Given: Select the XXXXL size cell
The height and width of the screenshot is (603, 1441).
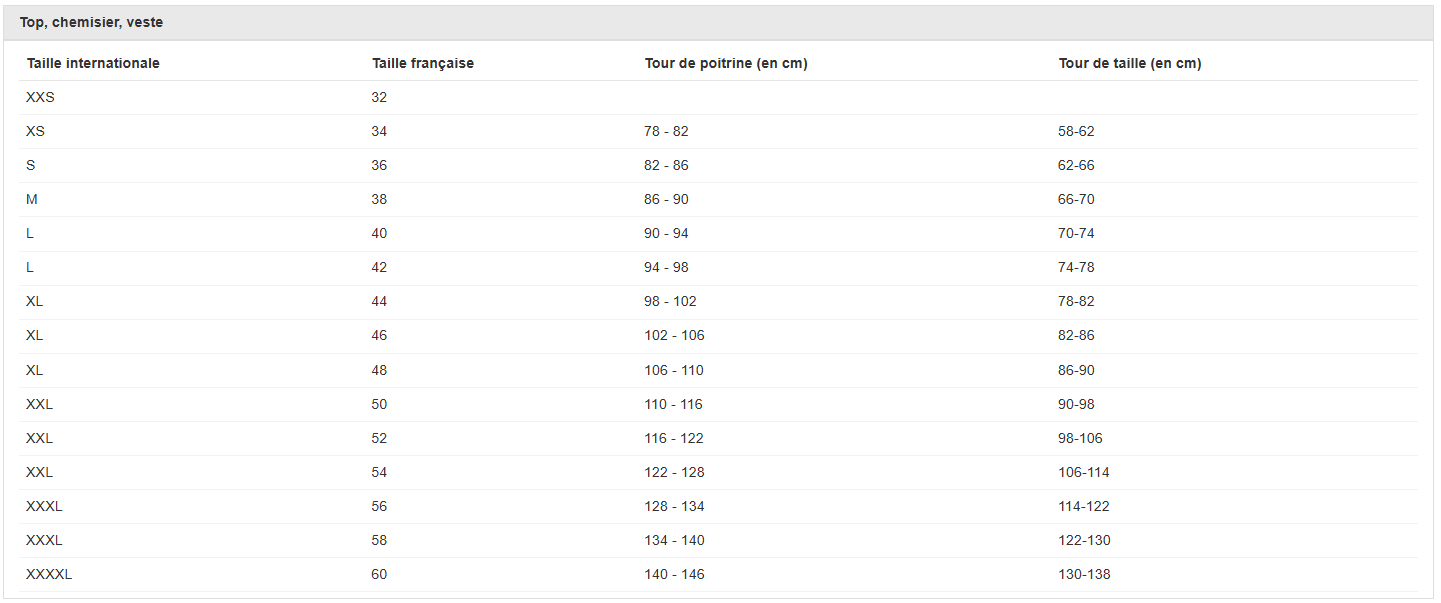Looking at the screenshot, I should pyautogui.click(x=49, y=574).
